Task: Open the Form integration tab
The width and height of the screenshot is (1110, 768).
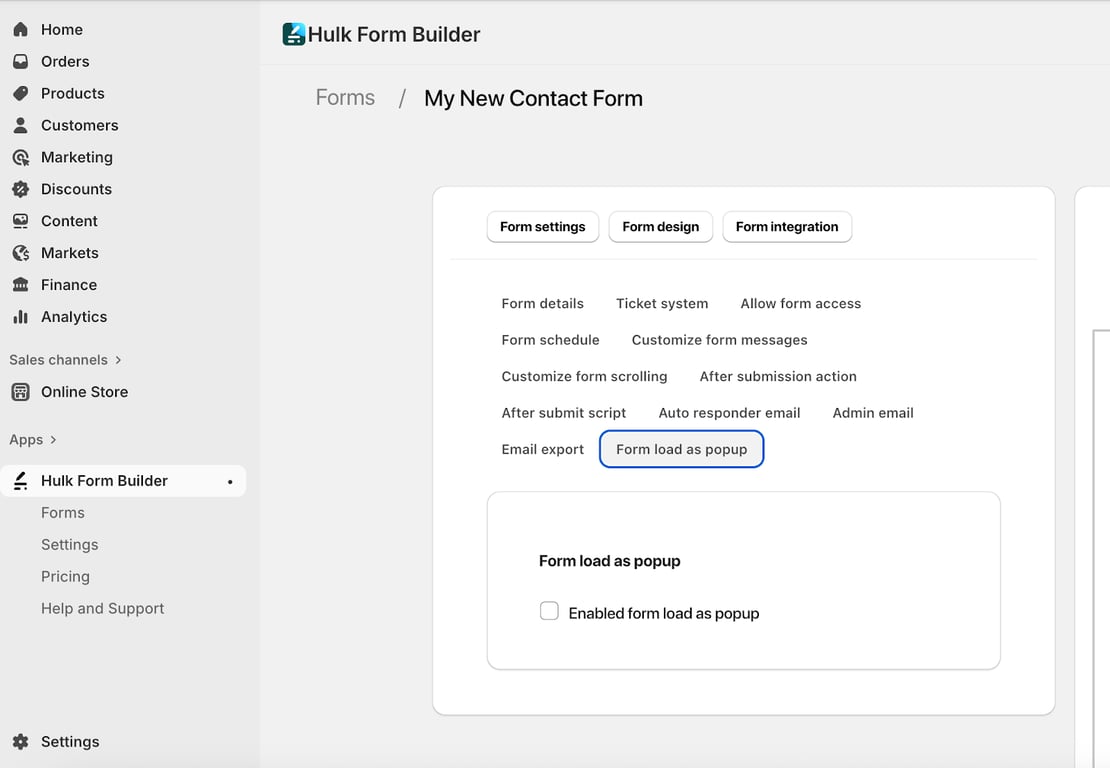Action: pyautogui.click(x=787, y=227)
